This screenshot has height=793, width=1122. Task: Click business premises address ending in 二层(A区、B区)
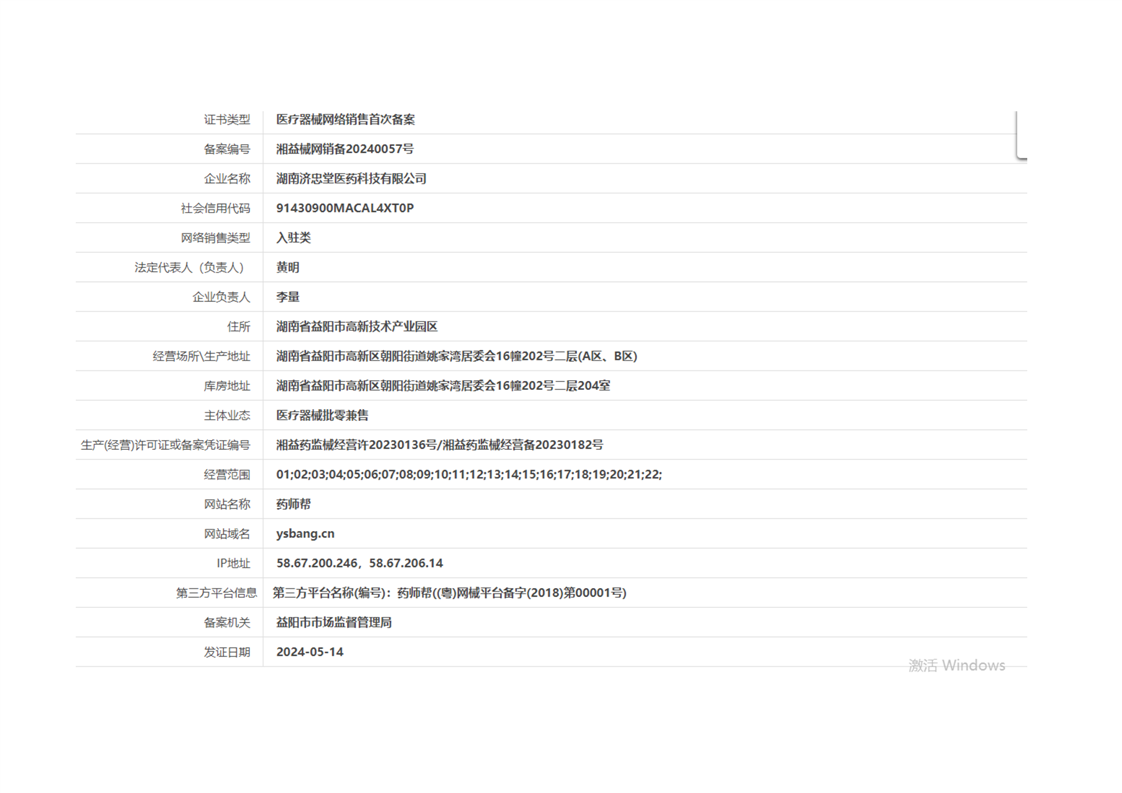(456, 356)
